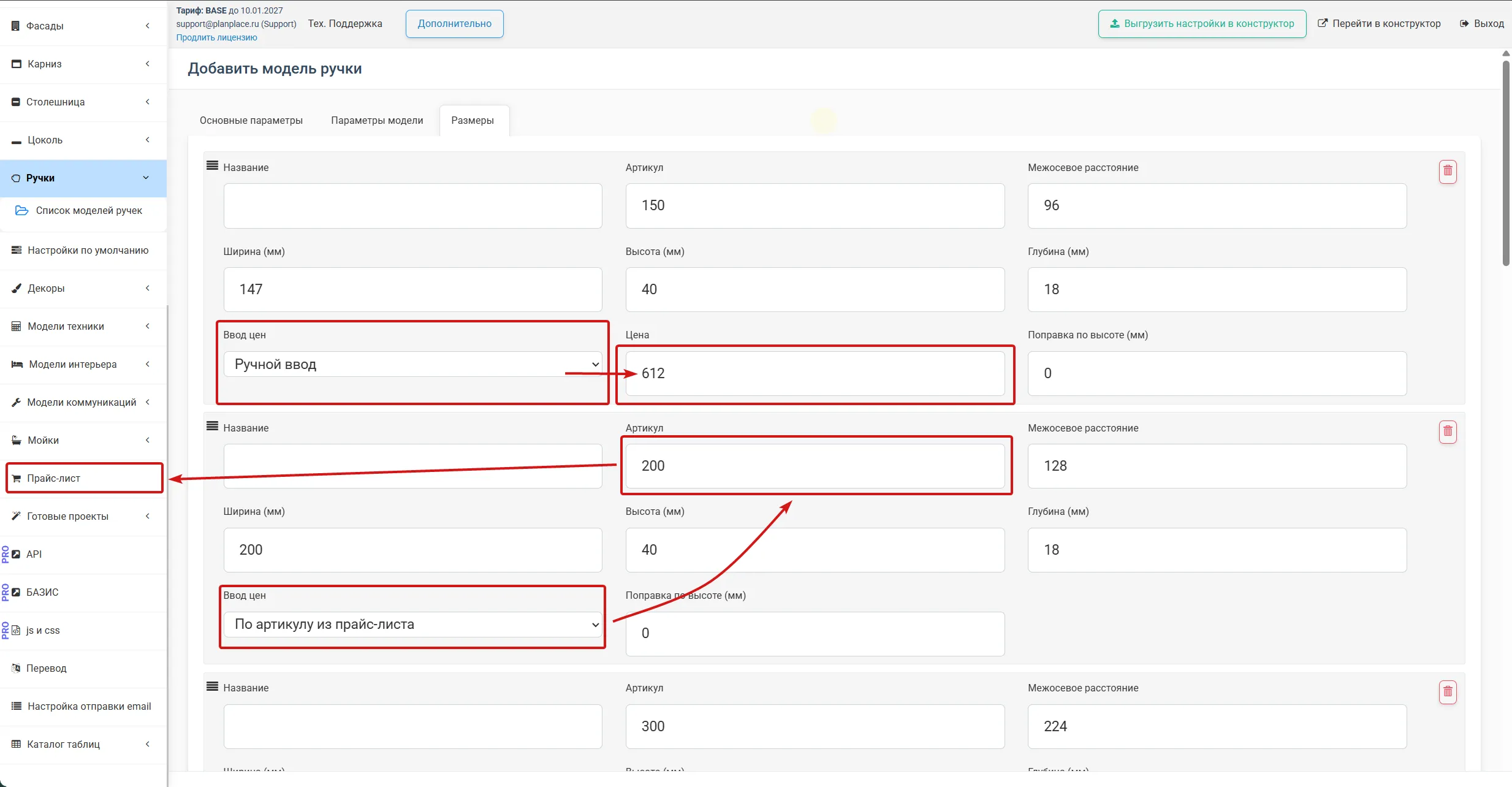Open the js и css section
1512x787 pixels.
[x=84, y=630]
